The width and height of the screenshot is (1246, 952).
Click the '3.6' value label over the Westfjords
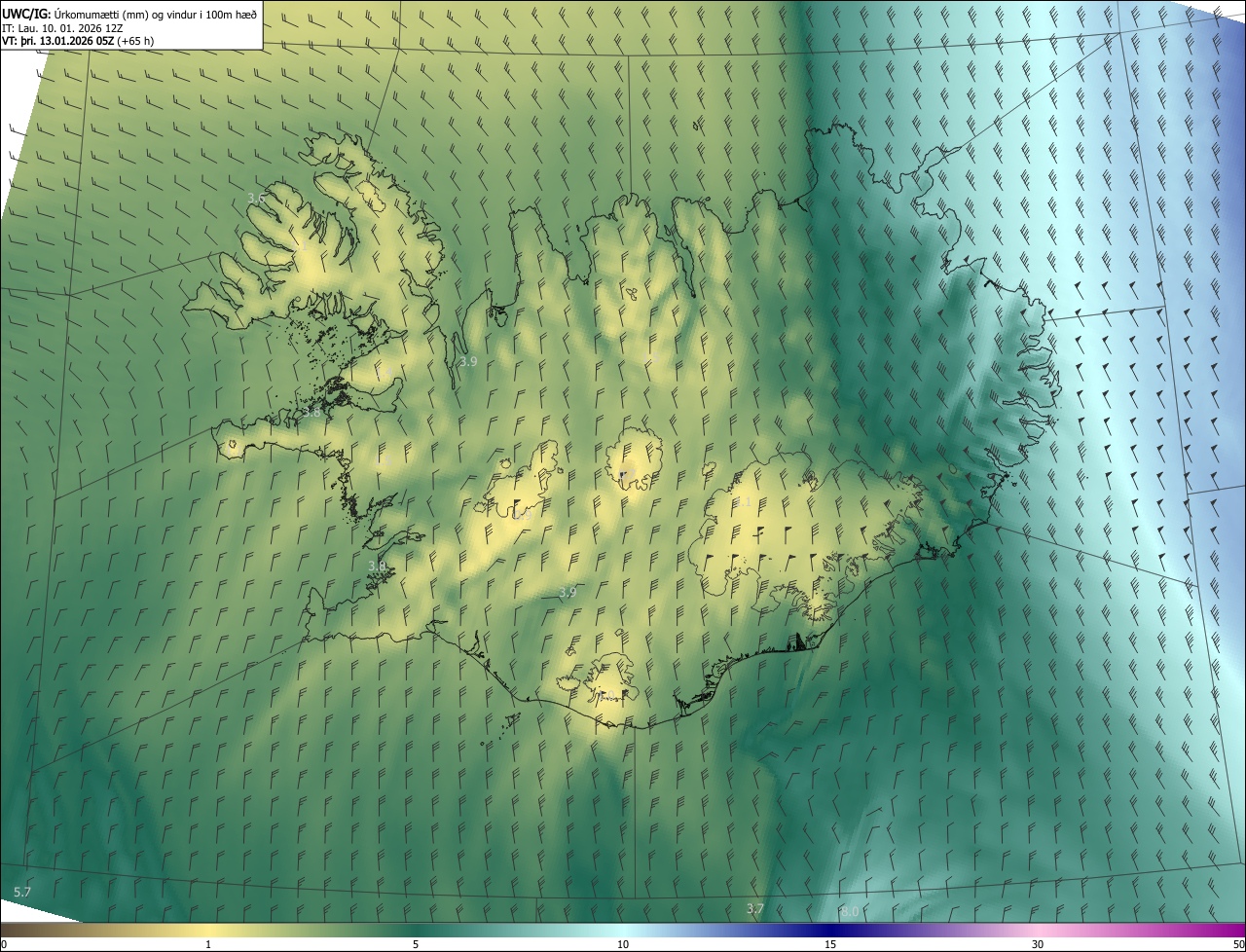(256, 198)
